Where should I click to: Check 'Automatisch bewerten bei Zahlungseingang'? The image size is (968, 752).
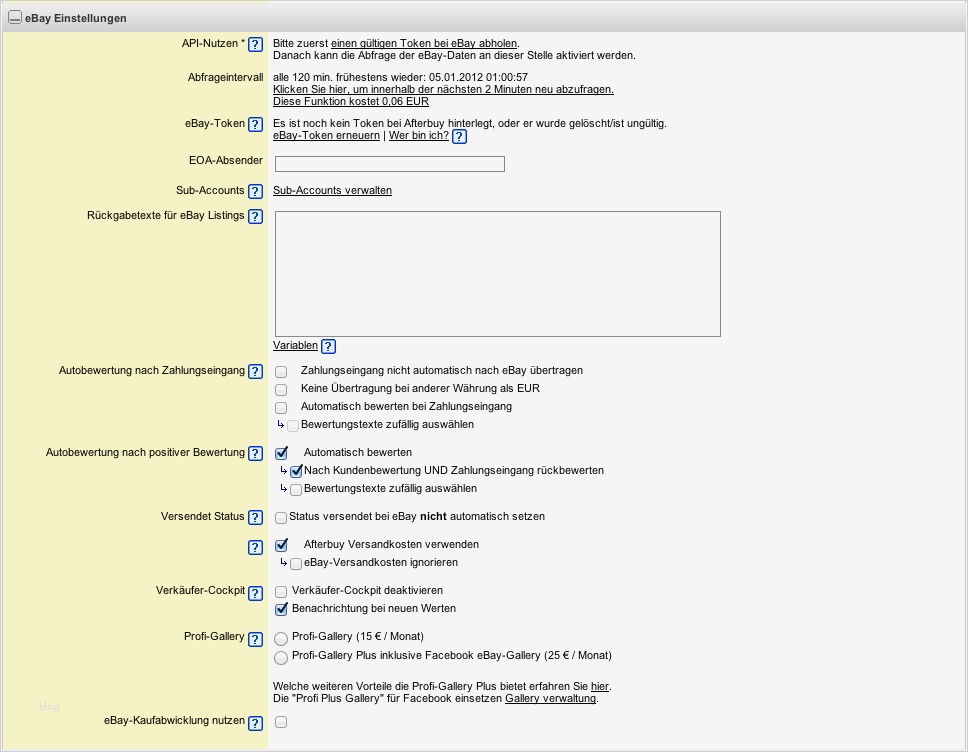281,407
